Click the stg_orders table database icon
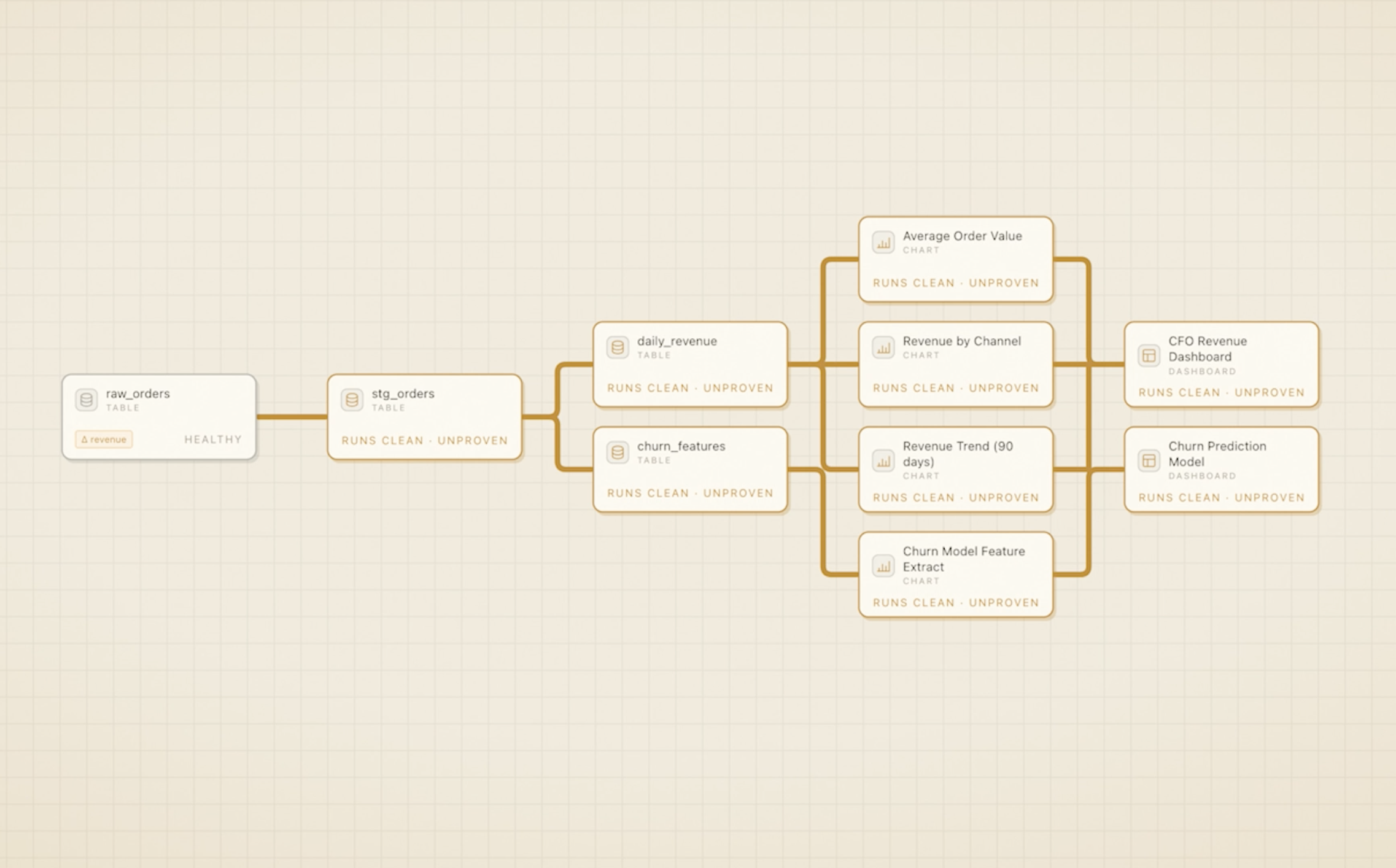1396x868 pixels. point(352,400)
